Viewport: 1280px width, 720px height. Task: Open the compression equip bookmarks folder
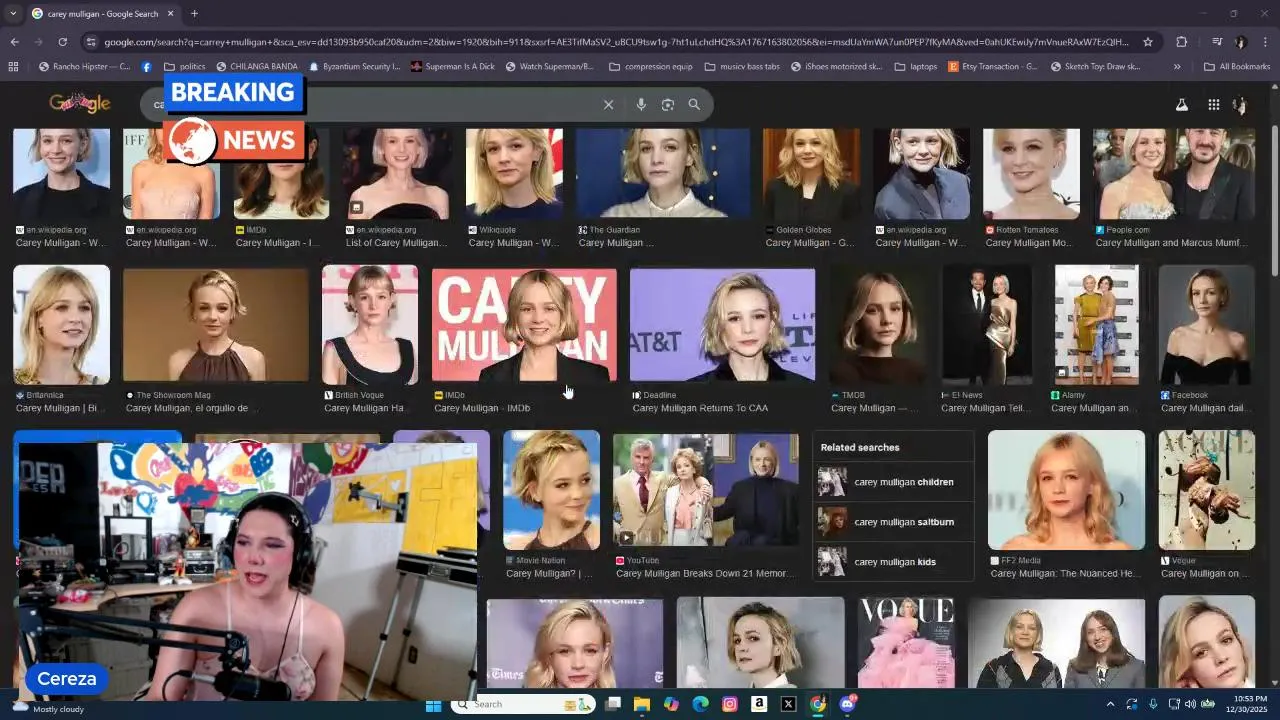point(649,67)
